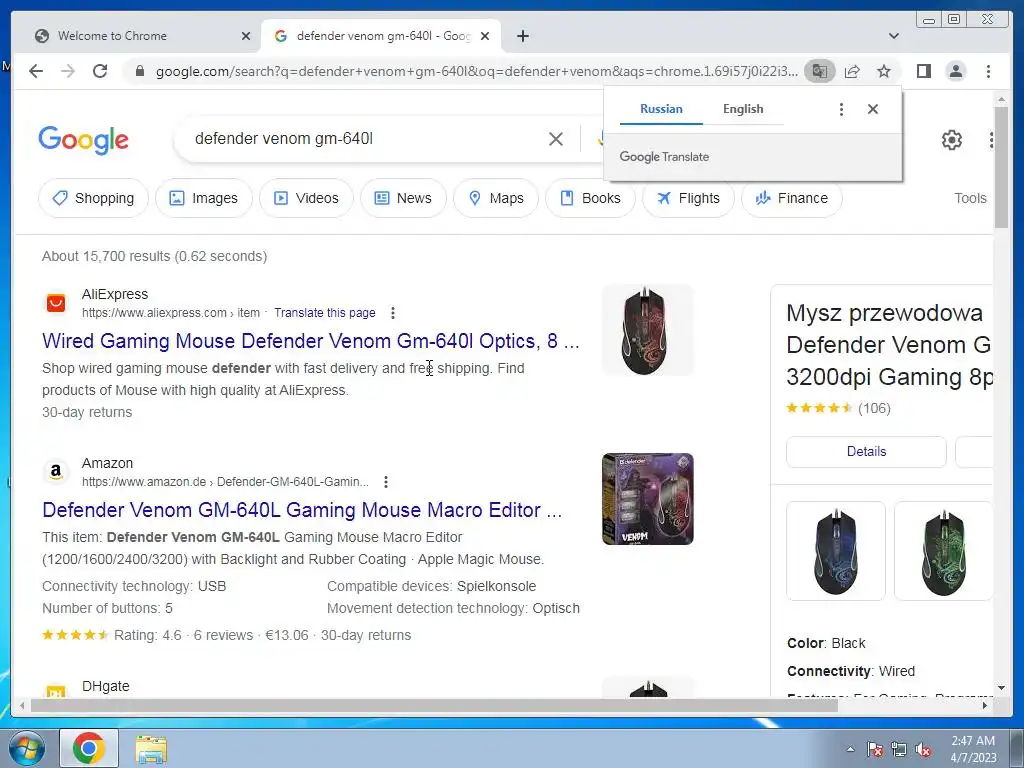Open AliExpress mouse thumbnail image
Viewport: 1024px width, 768px height.
pyautogui.click(x=647, y=330)
